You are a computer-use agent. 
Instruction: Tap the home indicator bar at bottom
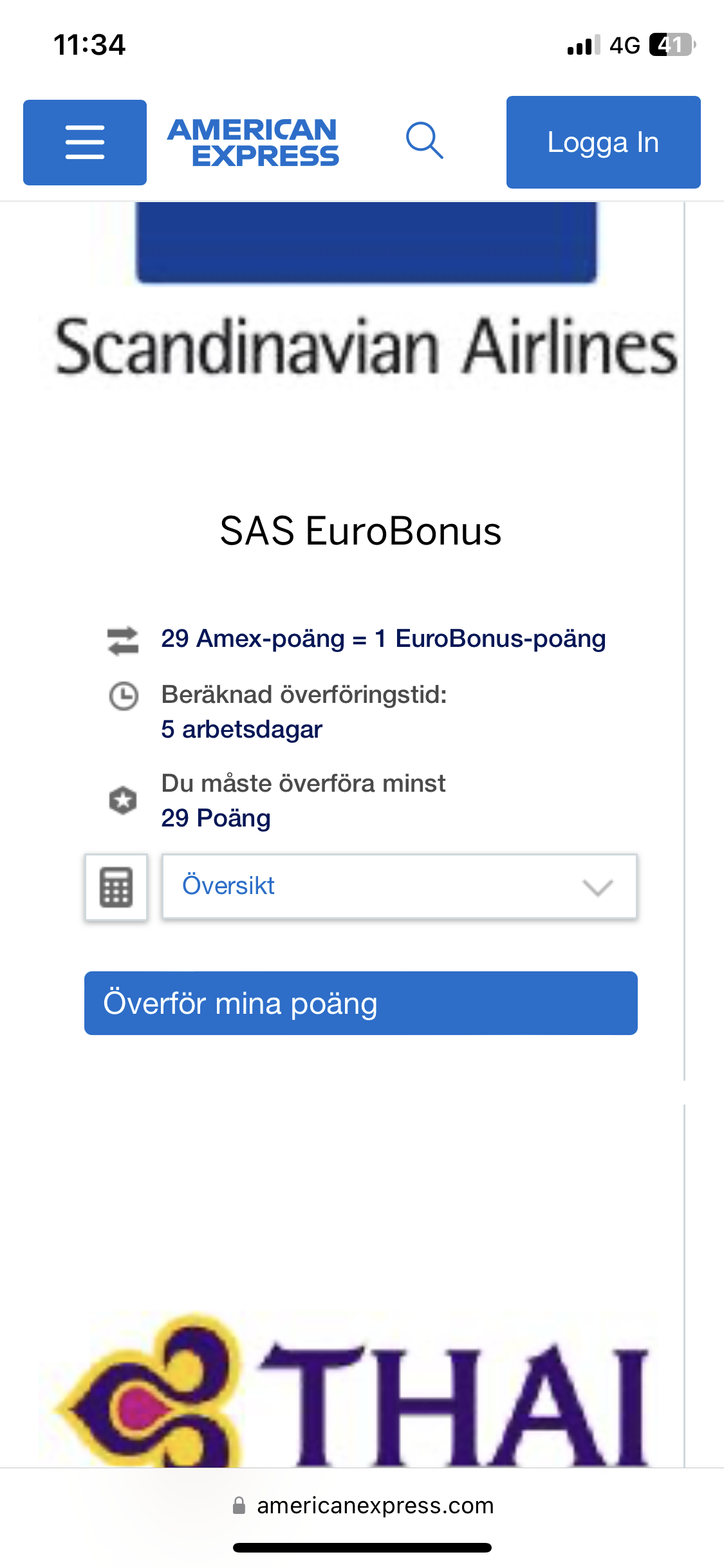tap(362, 1547)
